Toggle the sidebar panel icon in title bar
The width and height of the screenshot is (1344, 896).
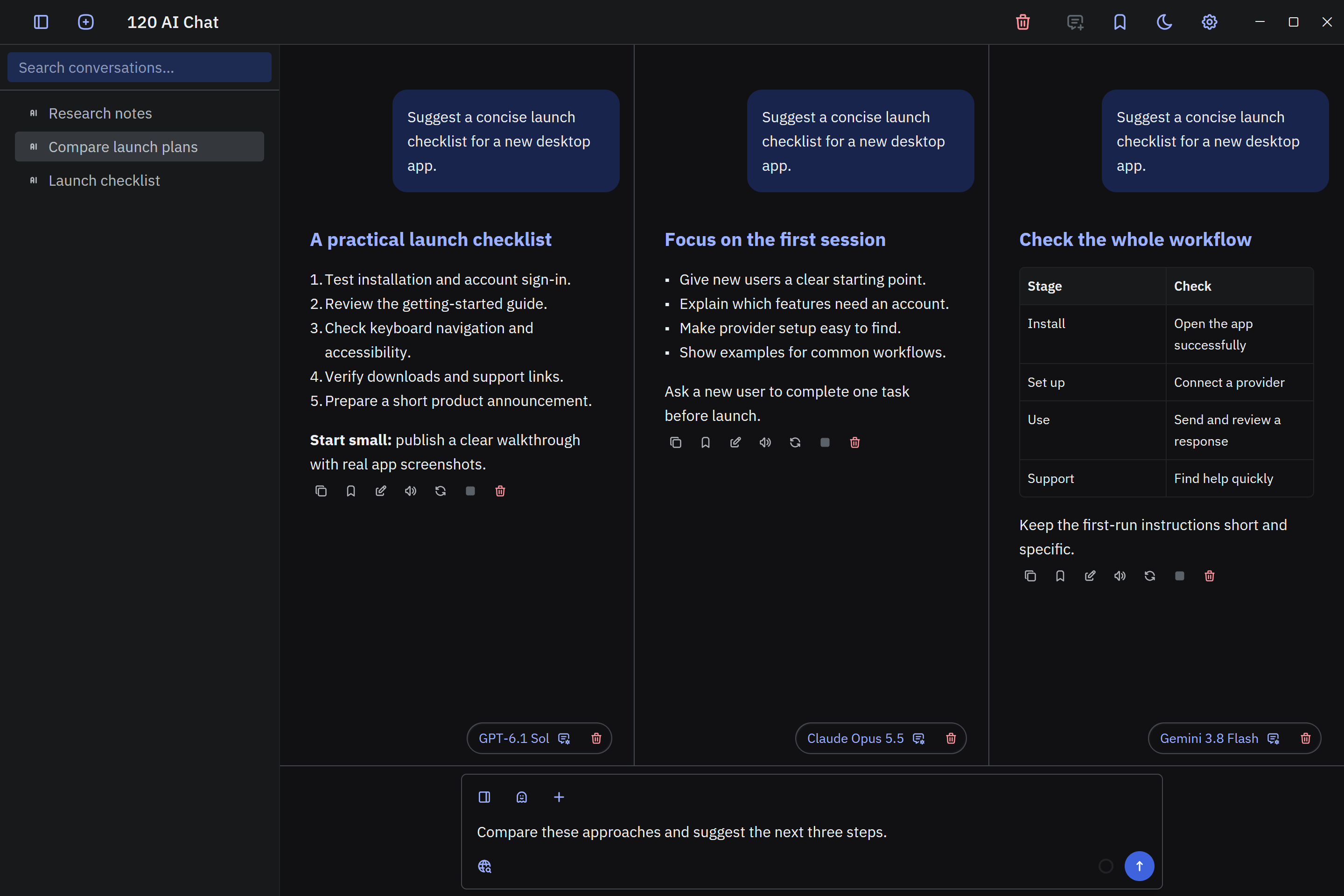41,22
